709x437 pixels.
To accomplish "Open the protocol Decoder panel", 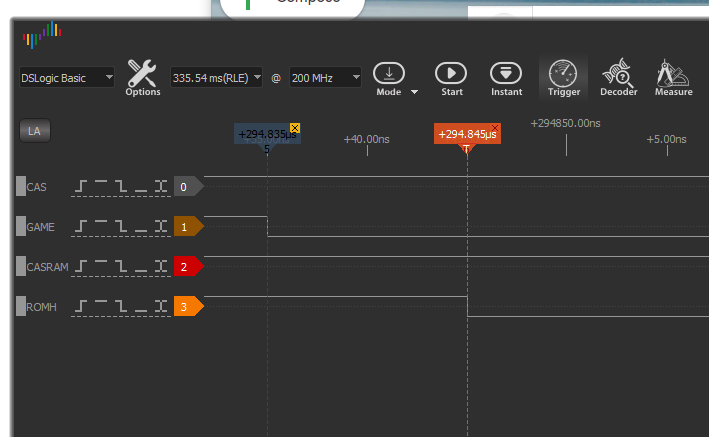I will (x=618, y=77).
